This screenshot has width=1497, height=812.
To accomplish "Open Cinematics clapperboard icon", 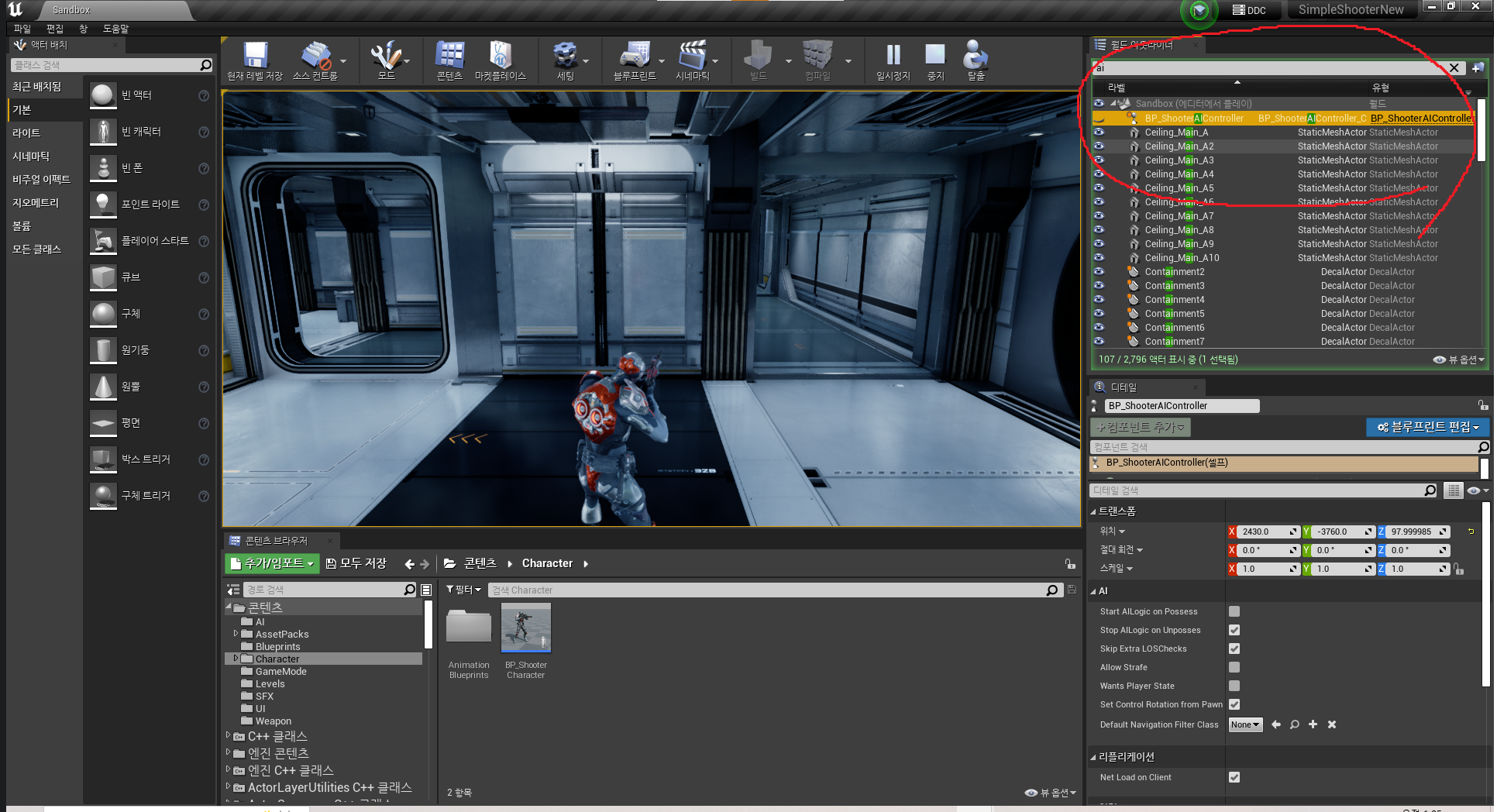I will (x=692, y=56).
